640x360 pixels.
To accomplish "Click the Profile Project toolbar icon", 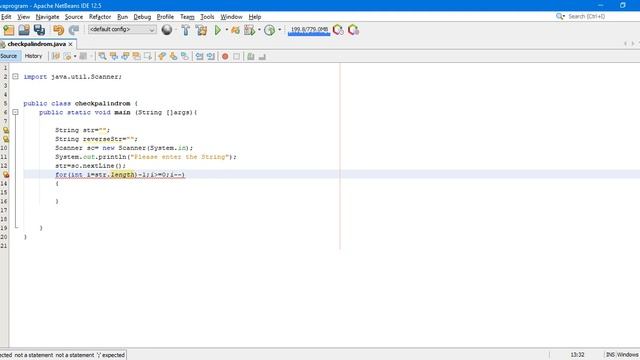I will click(x=249, y=30).
